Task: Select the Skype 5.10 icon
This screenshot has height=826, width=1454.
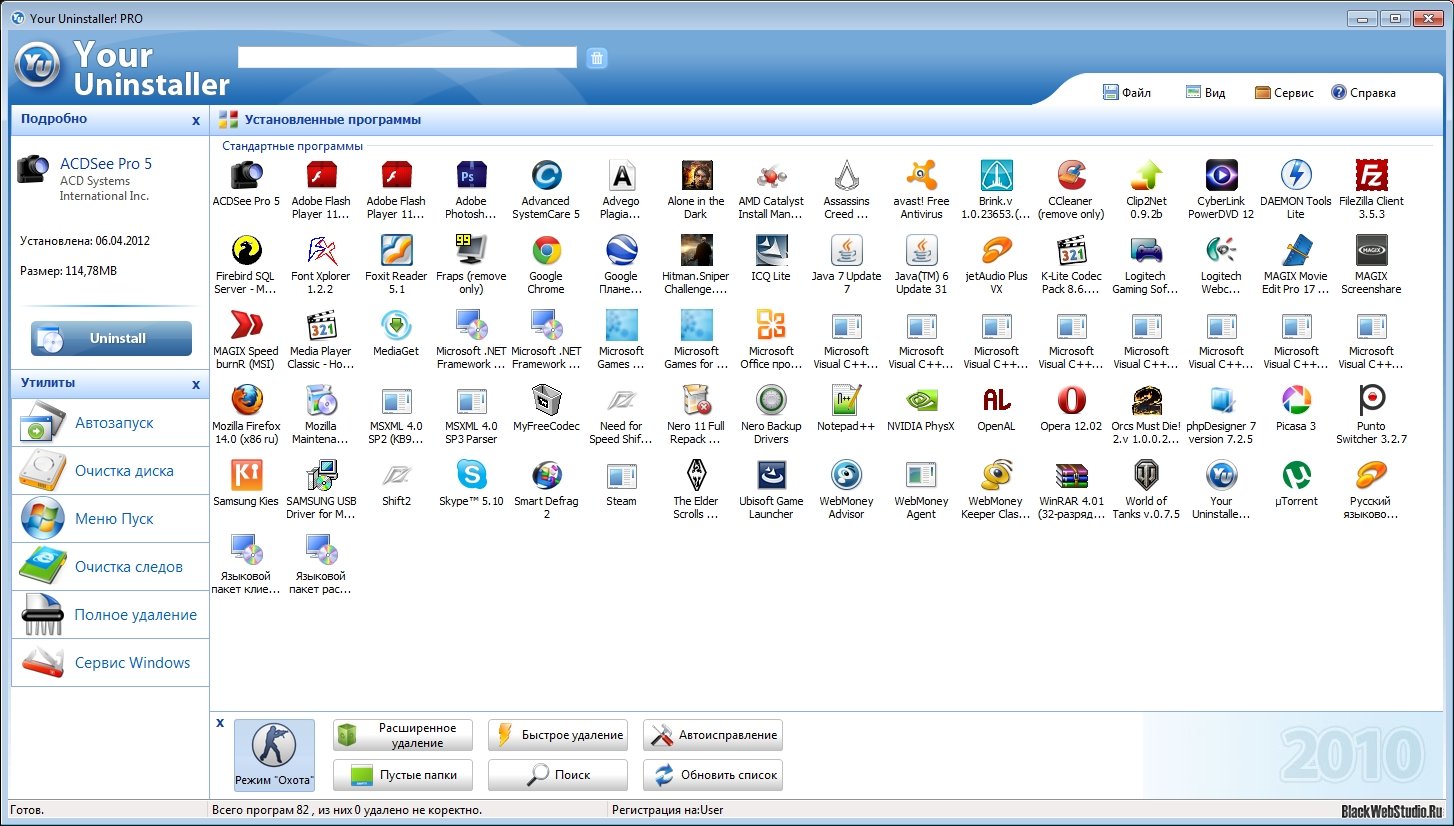Action: [471, 475]
